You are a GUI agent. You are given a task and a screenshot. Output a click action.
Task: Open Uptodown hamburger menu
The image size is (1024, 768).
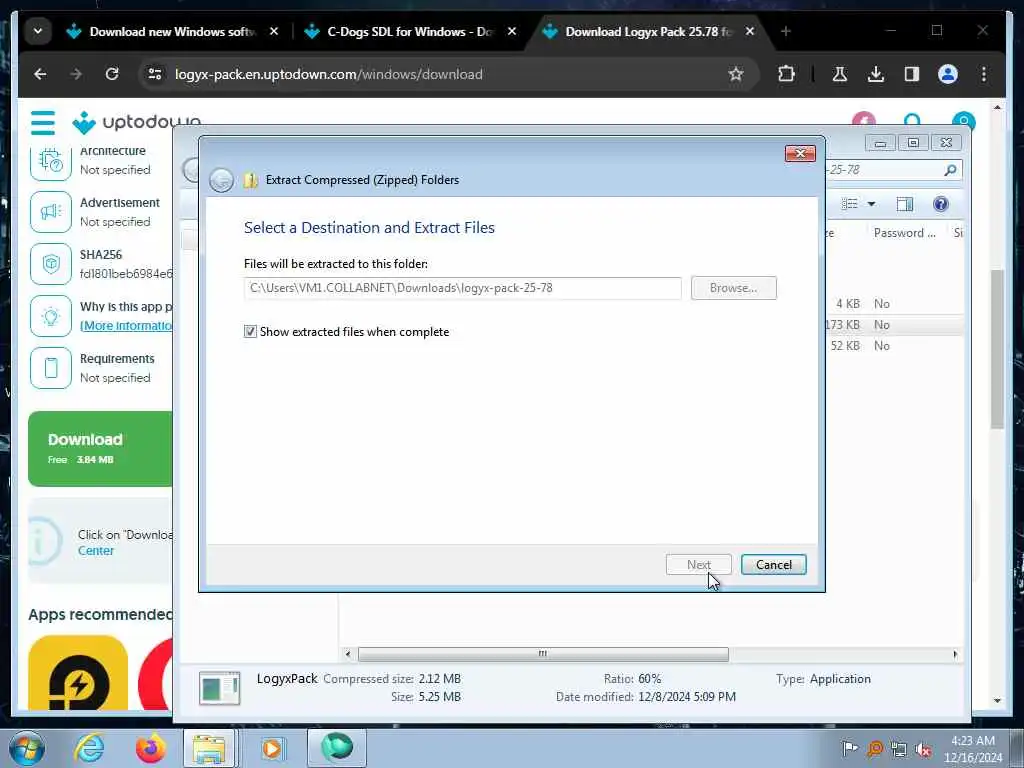click(x=43, y=122)
